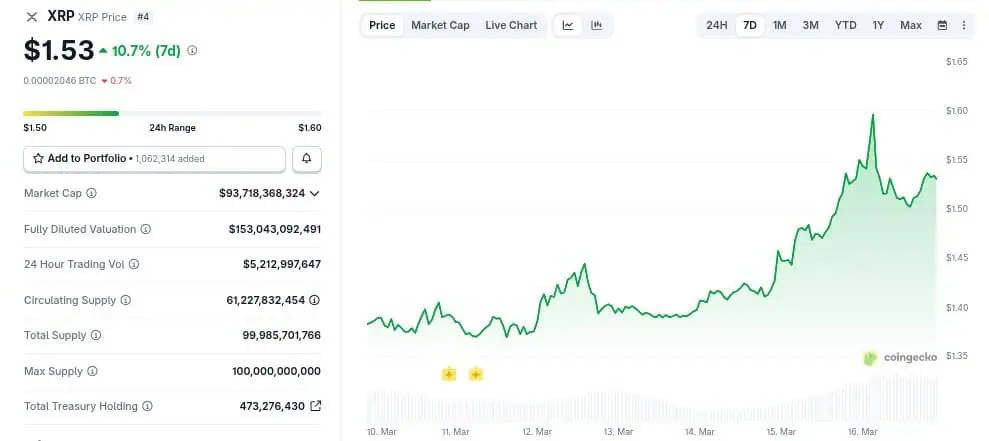The height and width of the screenshot is (441, 989).
Task: Click the price alert bell icon
Action: pos(306,158)
